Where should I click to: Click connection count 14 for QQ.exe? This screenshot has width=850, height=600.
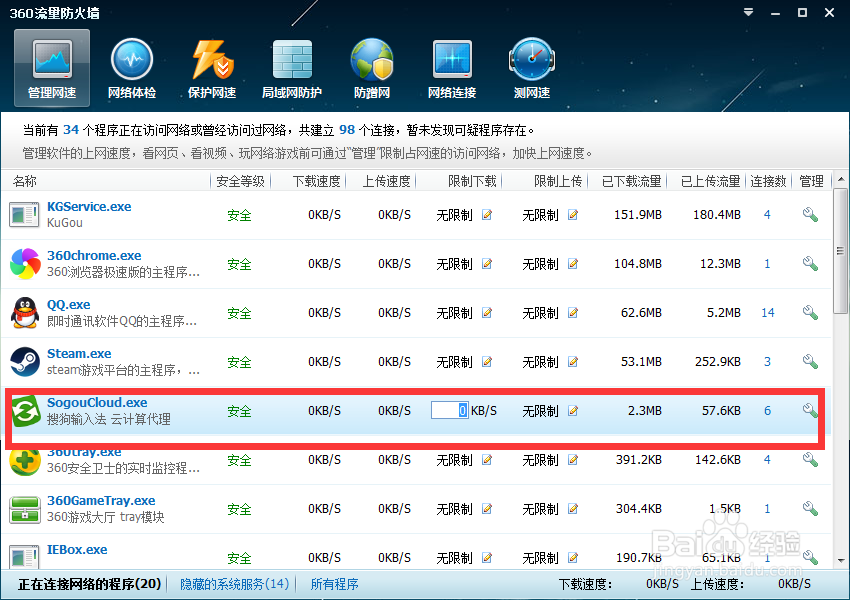(x=768, y=313)
